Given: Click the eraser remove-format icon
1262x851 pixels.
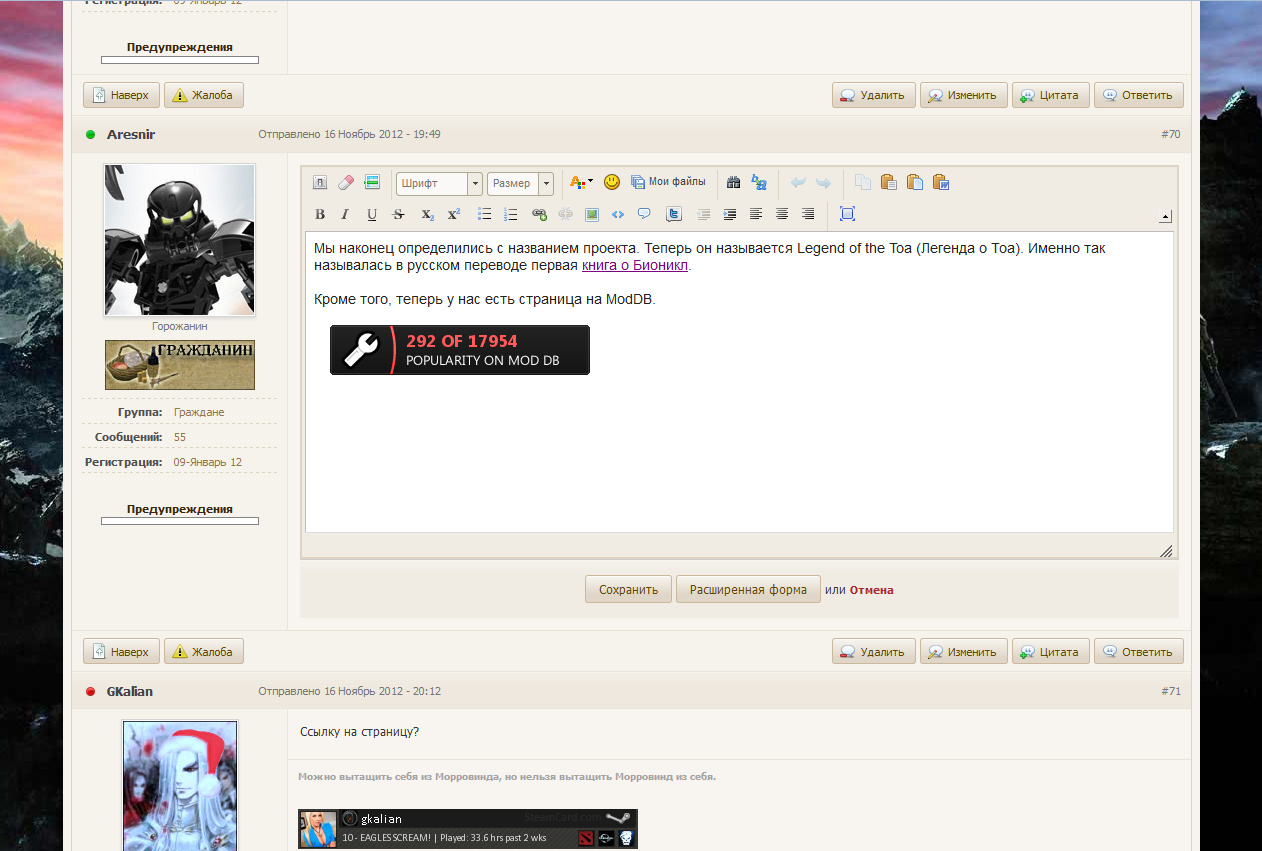Looking at the screenshot, I should pyautogui.click(x=346, y=182).
